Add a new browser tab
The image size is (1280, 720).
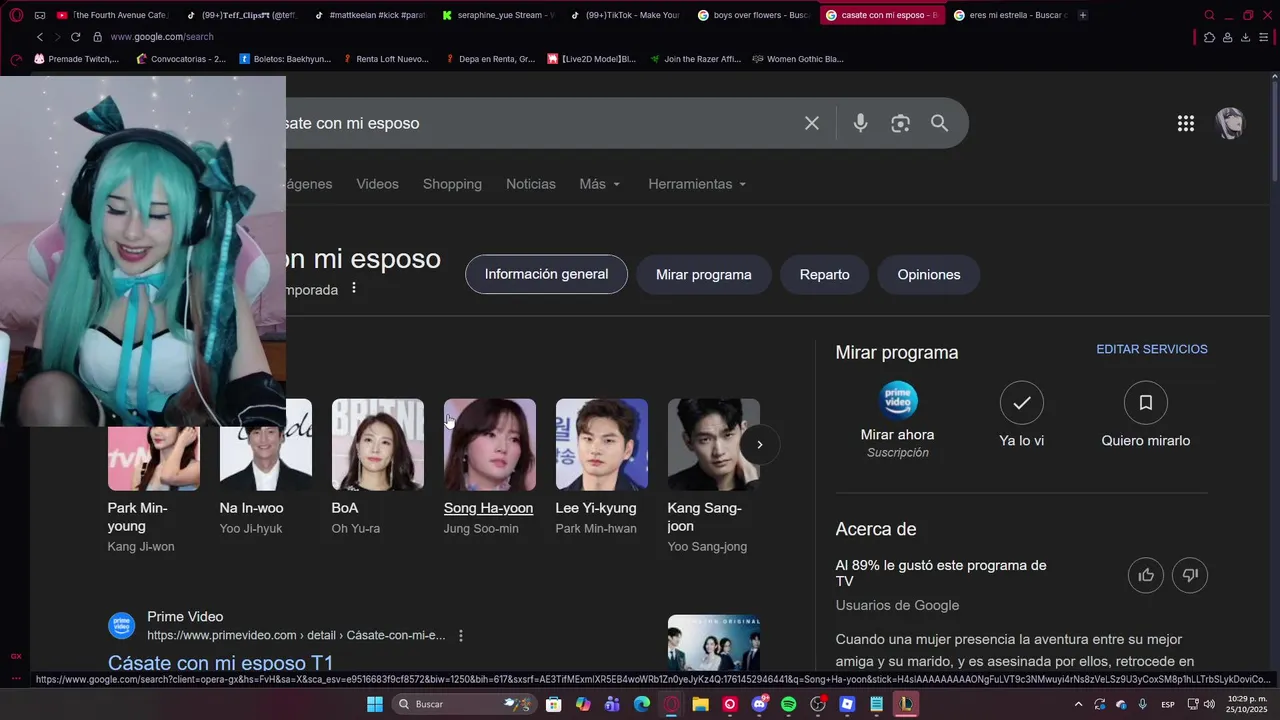pos(1083,15)
